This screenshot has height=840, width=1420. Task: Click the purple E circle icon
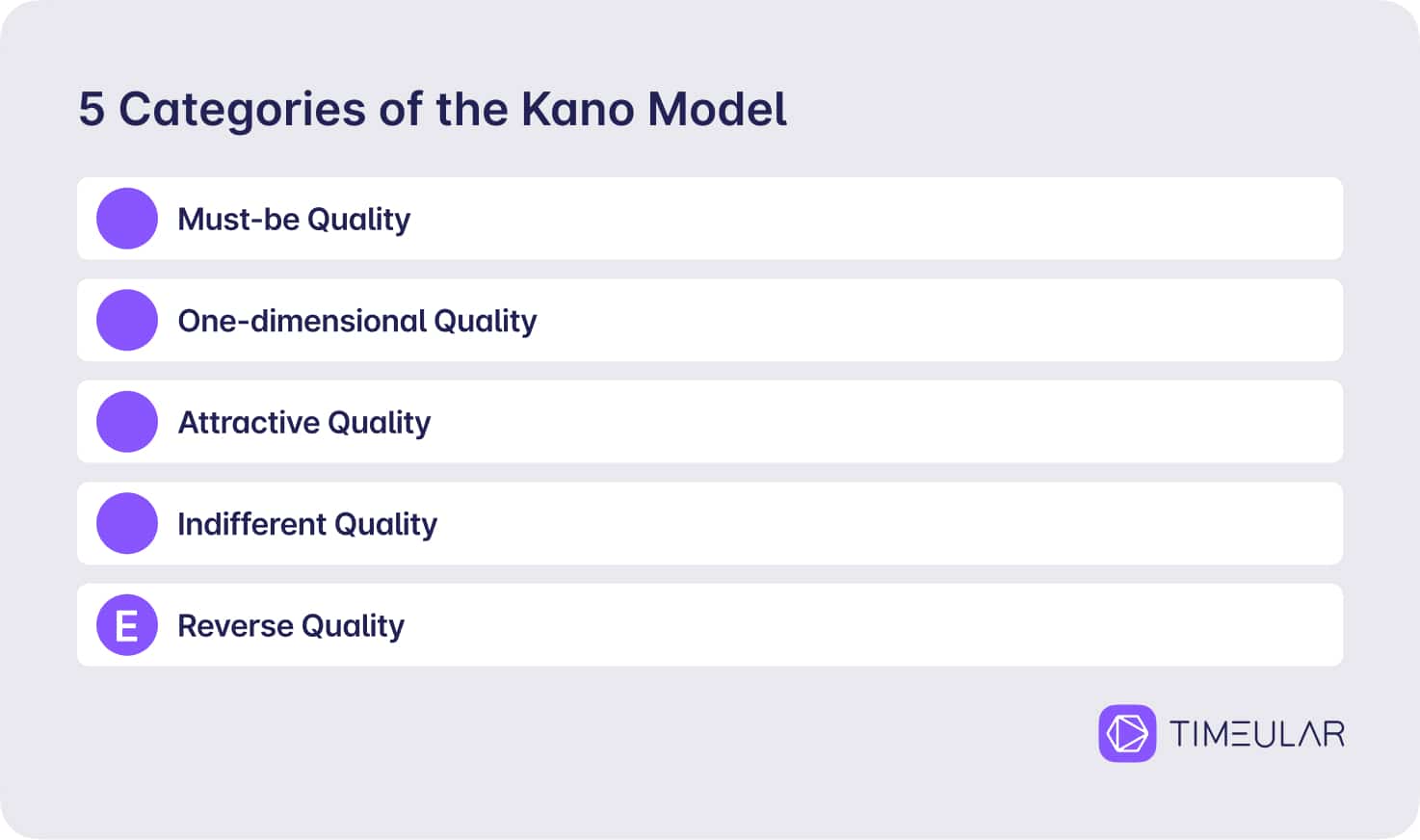click(127, 625)
